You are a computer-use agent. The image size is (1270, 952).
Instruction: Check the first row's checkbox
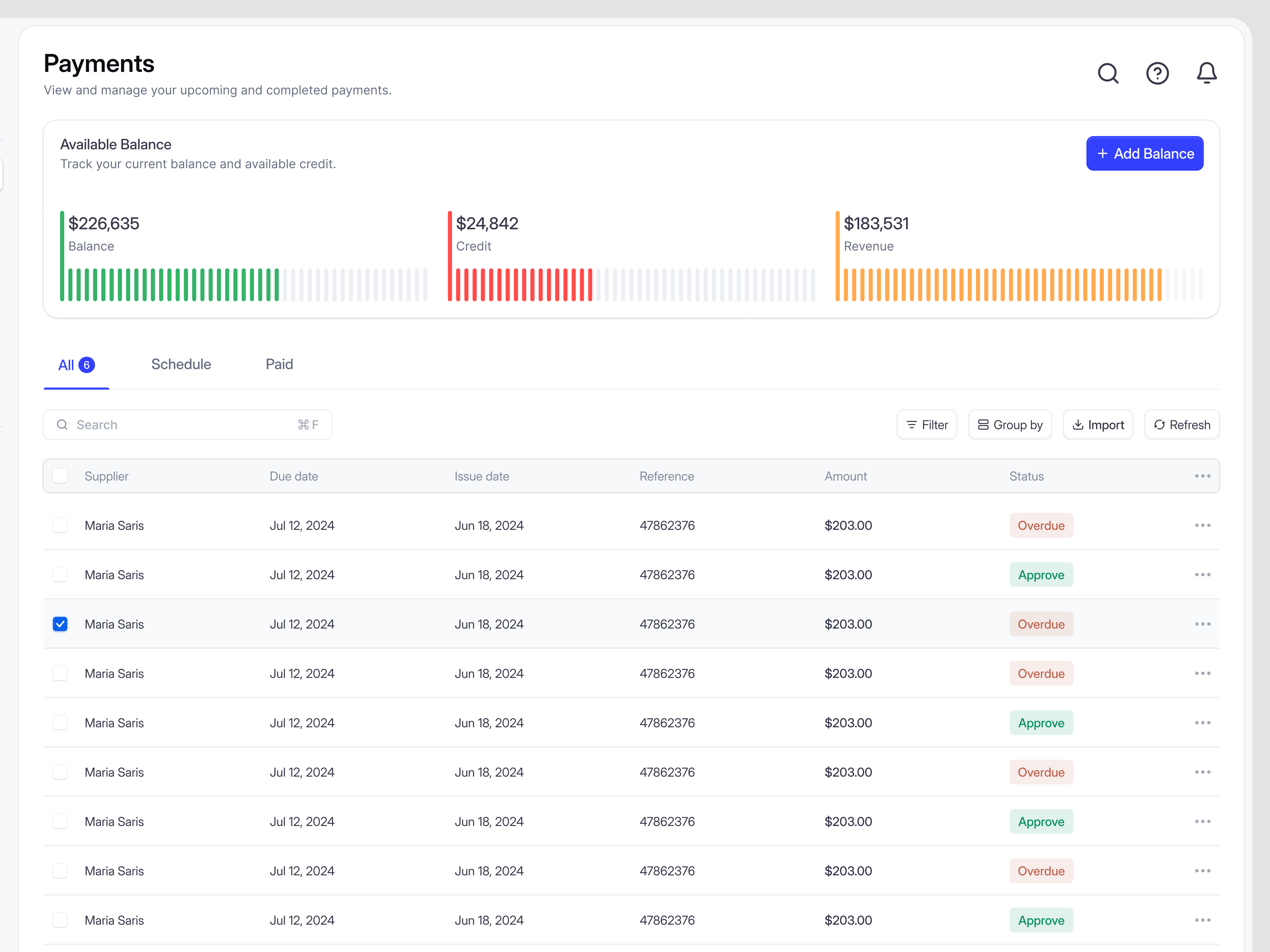tap(60, 526)
